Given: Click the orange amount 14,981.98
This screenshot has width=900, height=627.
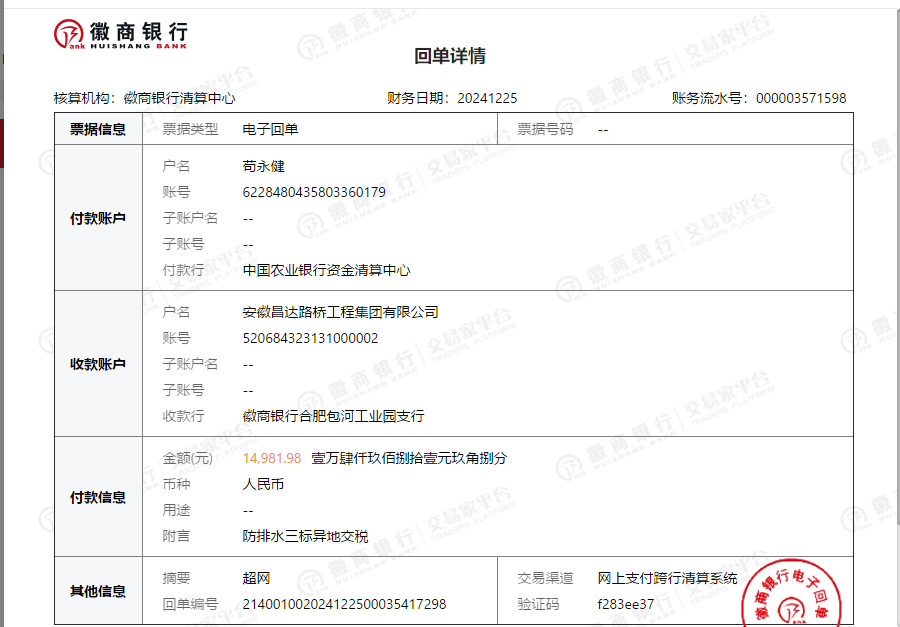Looking at the screenshot, I should coord(272,458).
